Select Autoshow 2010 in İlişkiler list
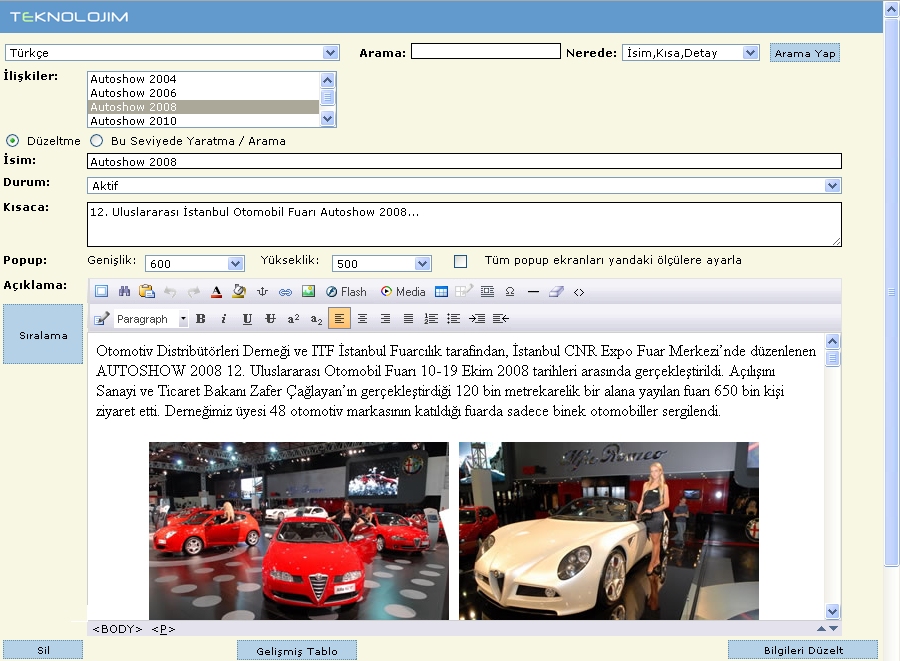This screenshot has height=661, width=900. 203,120
